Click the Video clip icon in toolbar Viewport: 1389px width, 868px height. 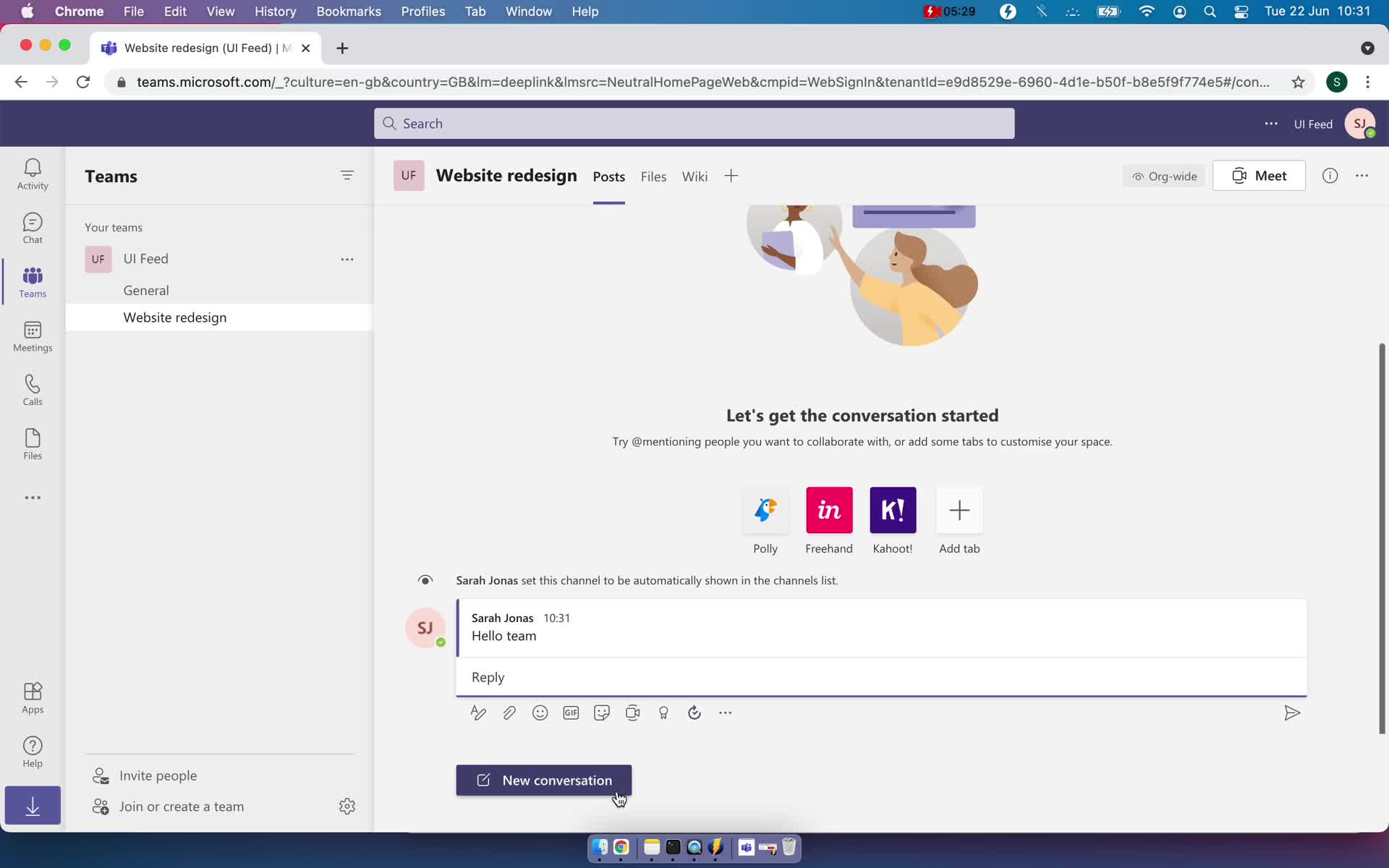tap(632, 712)
